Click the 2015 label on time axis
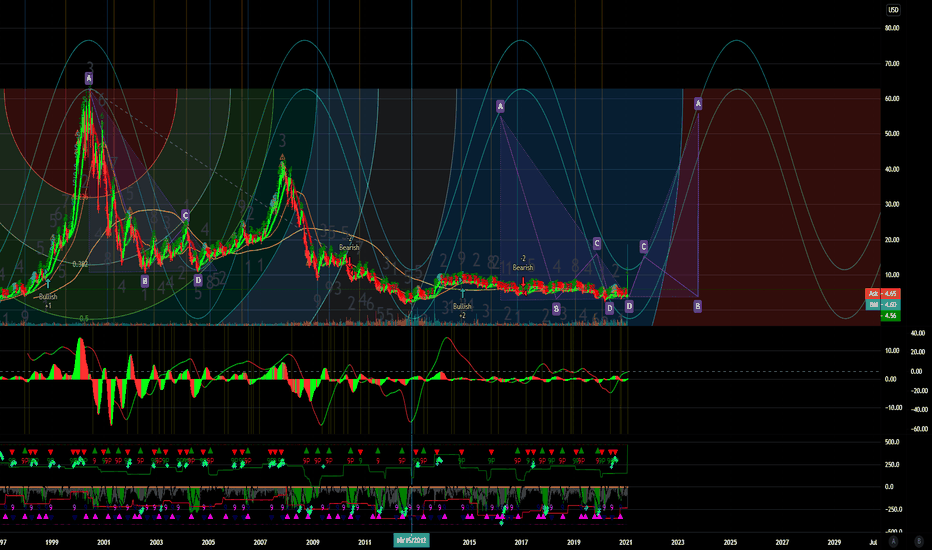Image resolution: width=932 pixels, height=550 pixels. pyautogui.click(x=469, y=542)
